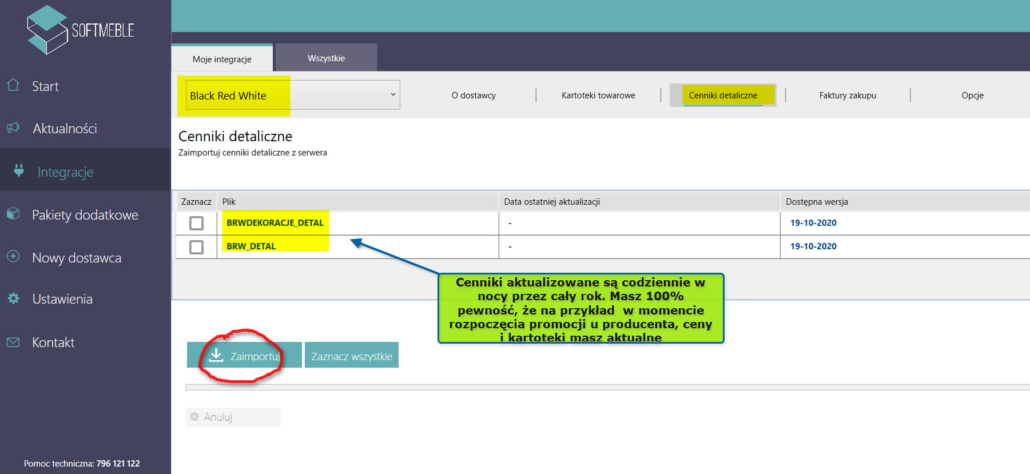This screenshot has width=1030, height=474.
Task: Switch to the Wszystkie tab
Action: click(326, 58)
